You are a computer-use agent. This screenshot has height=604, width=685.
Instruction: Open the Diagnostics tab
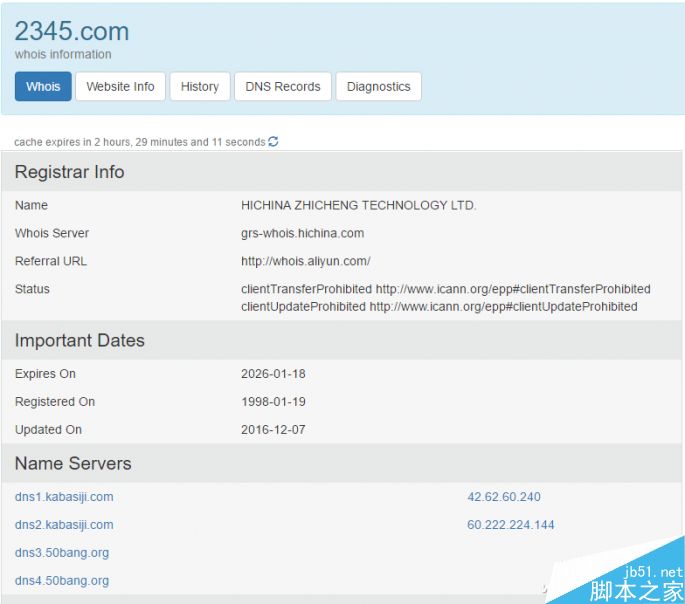(378, 87)
